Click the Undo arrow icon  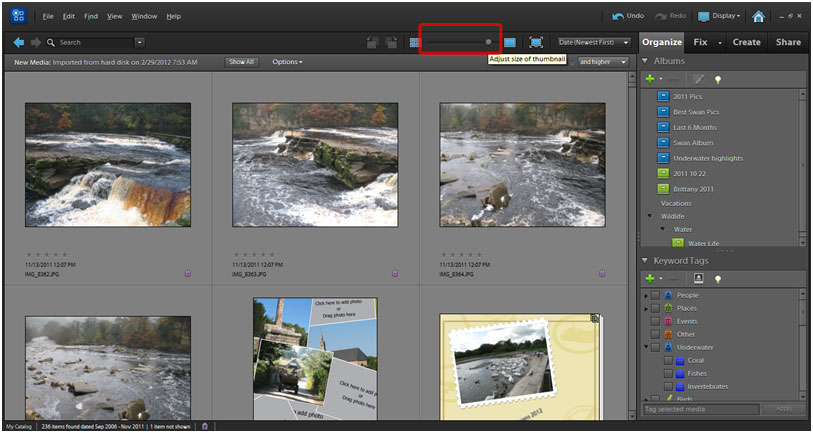(x=618, y=17)
